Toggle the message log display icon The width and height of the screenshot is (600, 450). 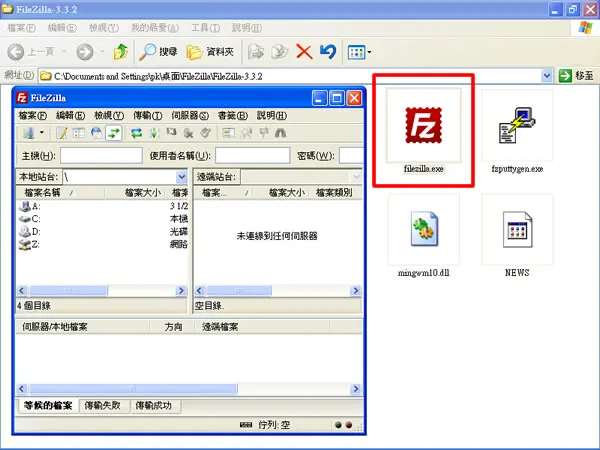click(62, 133)
